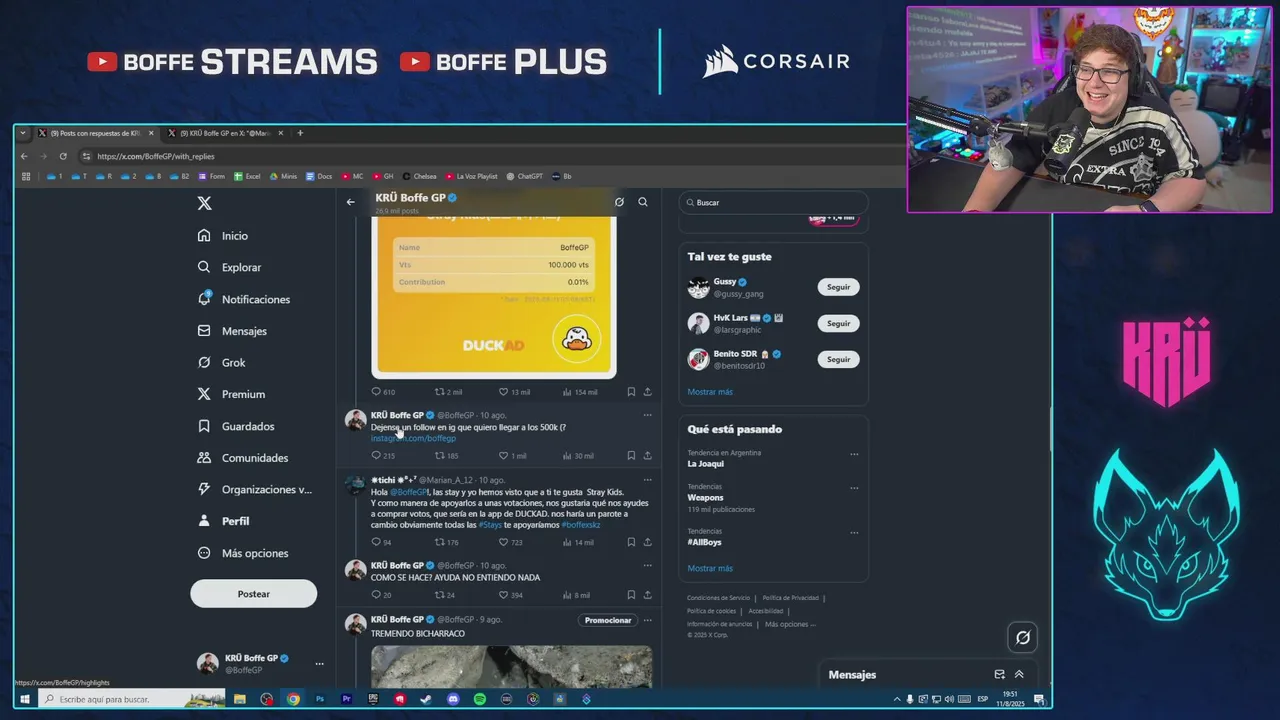Open Inicio in the sidebar

(x=223, y=236)
